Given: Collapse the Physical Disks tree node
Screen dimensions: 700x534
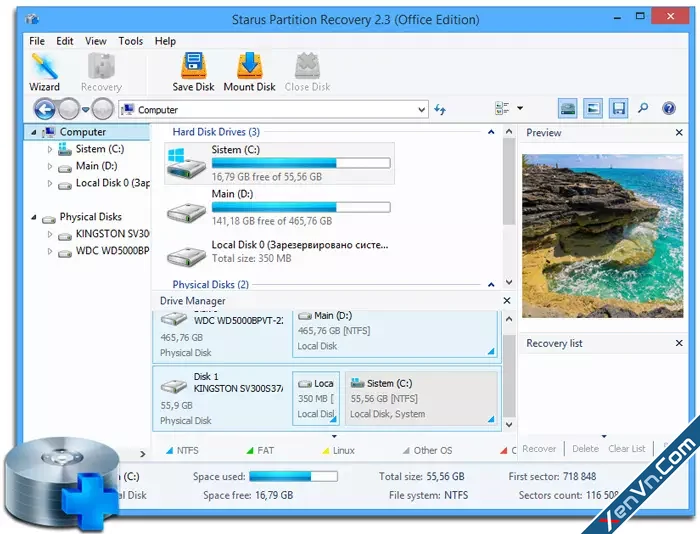Looking at the screenshot, I should tap(34, 217).
